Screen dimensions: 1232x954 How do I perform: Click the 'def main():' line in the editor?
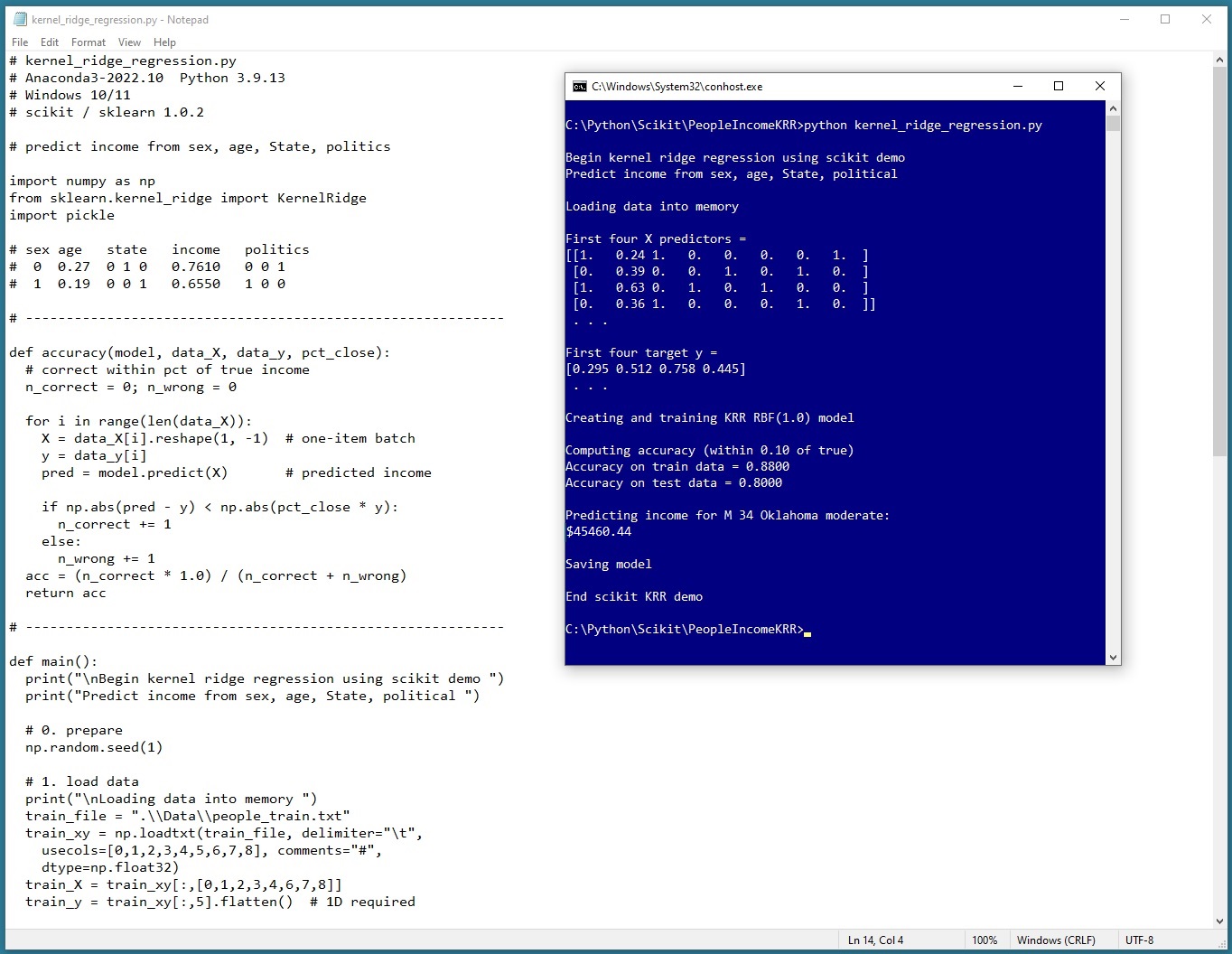(53, 661)
